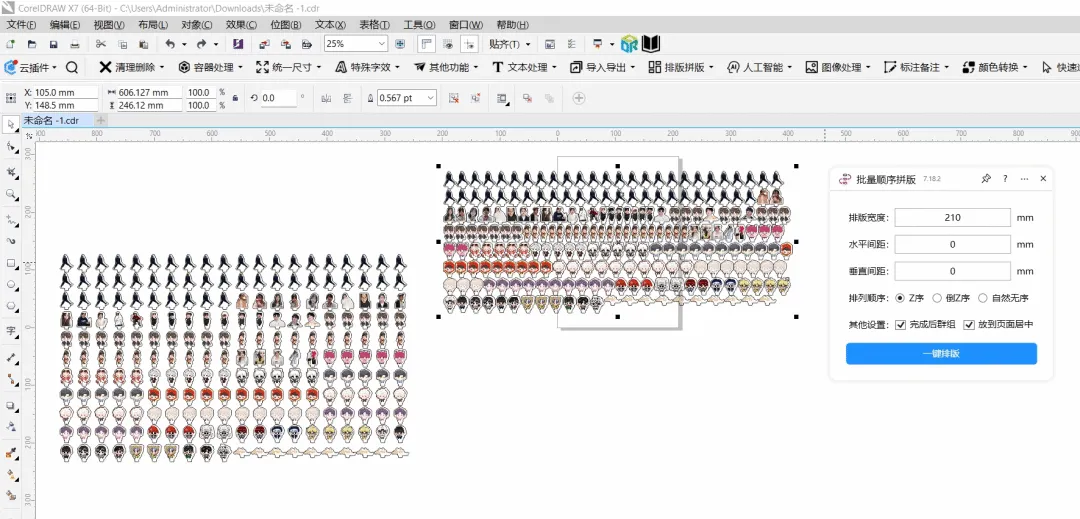This screenshot has width=1080, height=519.
Task: Click the Cut scissors icon
Action: [101, 44]
